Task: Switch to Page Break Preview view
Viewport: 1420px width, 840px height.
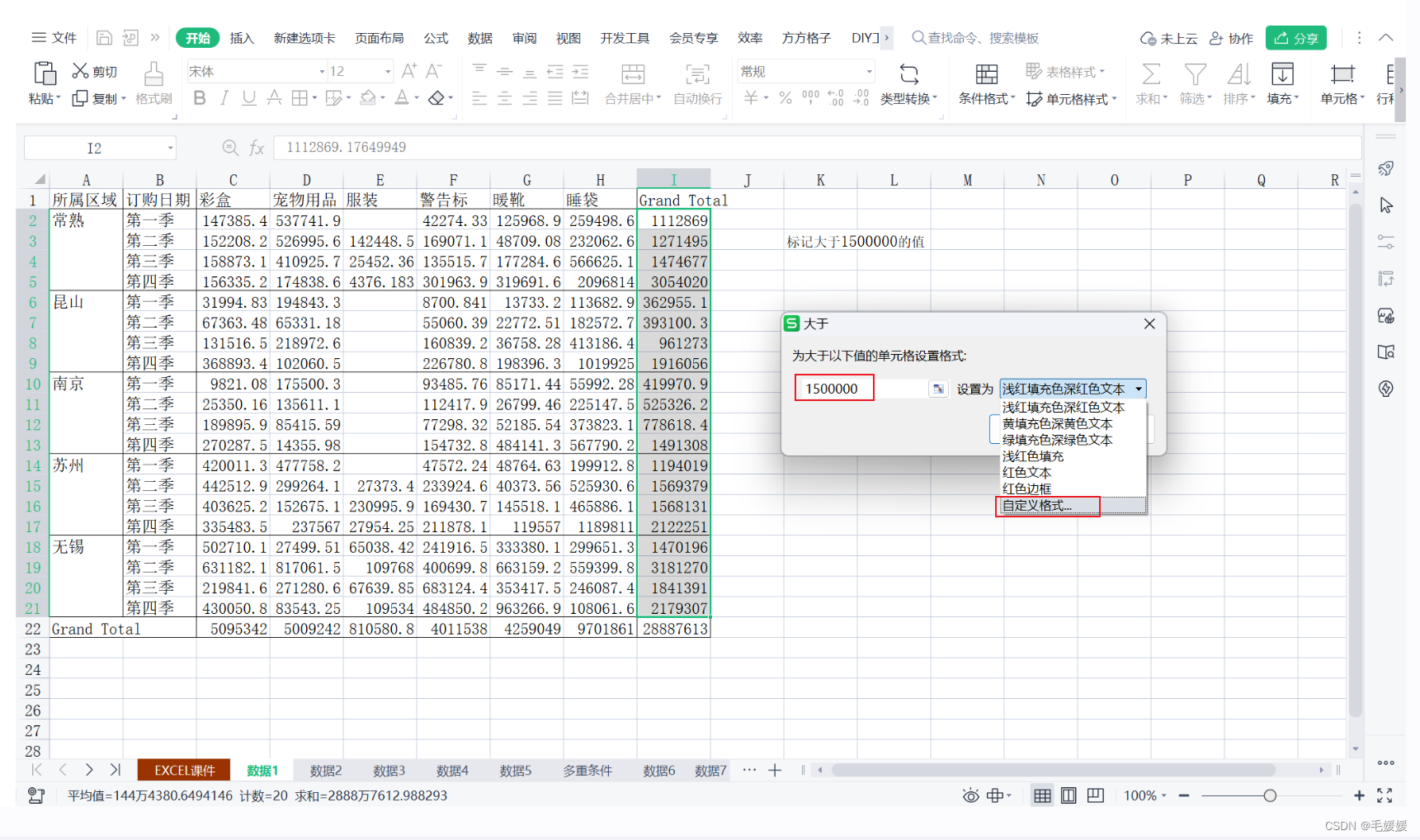Action: click(x=1096, y=795)
